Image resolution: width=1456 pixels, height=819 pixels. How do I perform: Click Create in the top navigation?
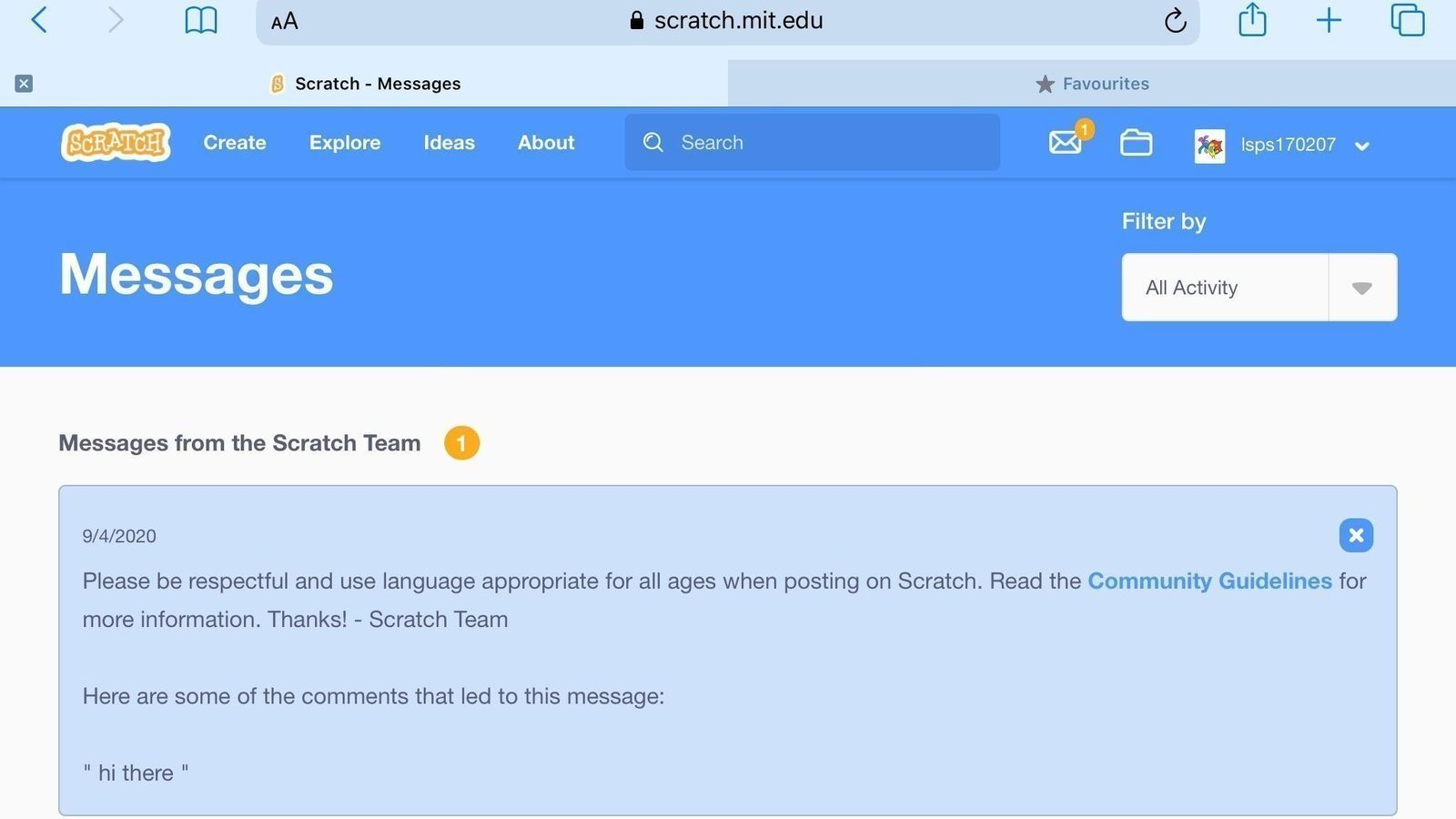tap(234, 143)
